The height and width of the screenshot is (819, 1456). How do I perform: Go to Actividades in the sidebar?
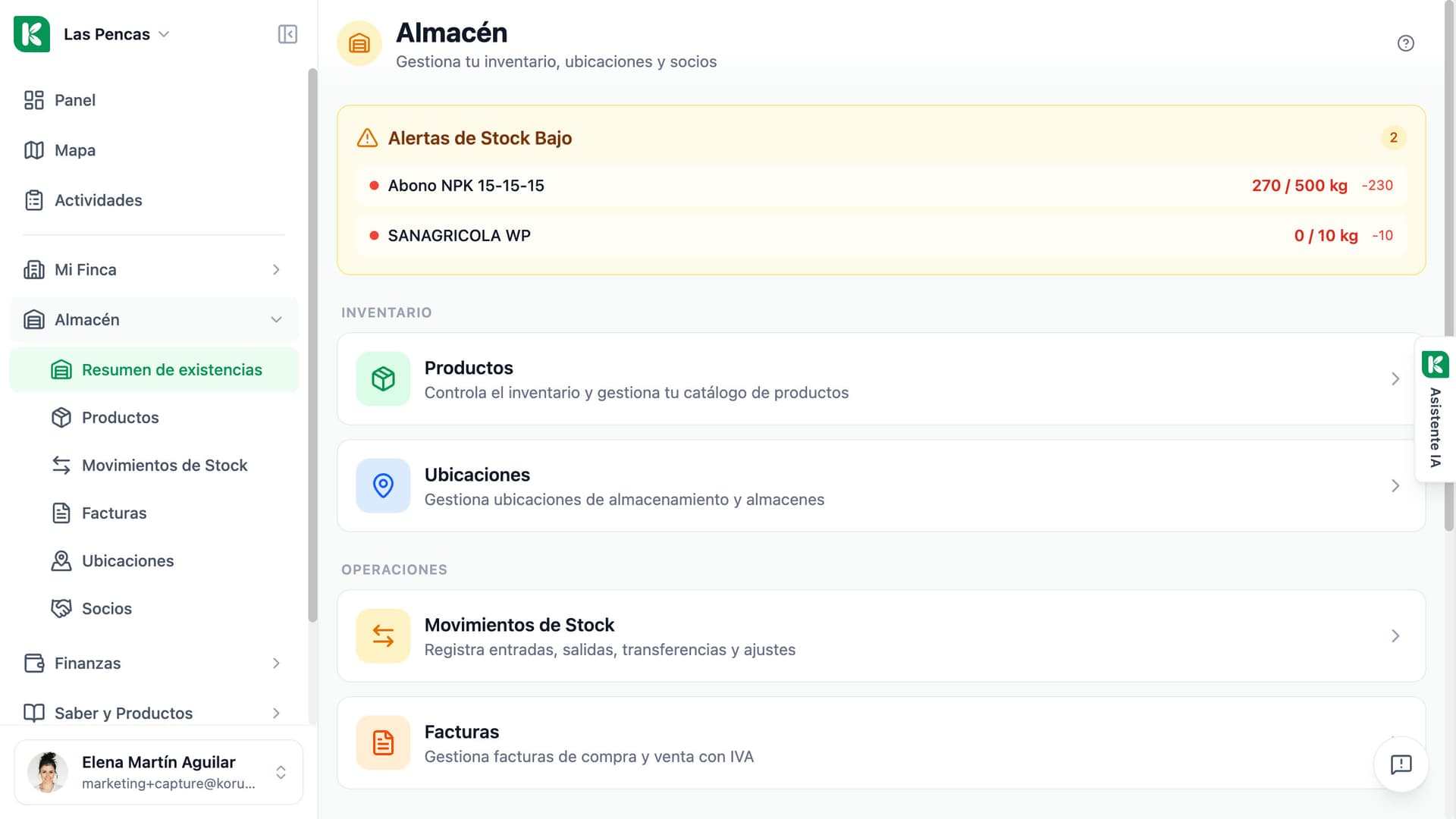[x=153, y=200]
